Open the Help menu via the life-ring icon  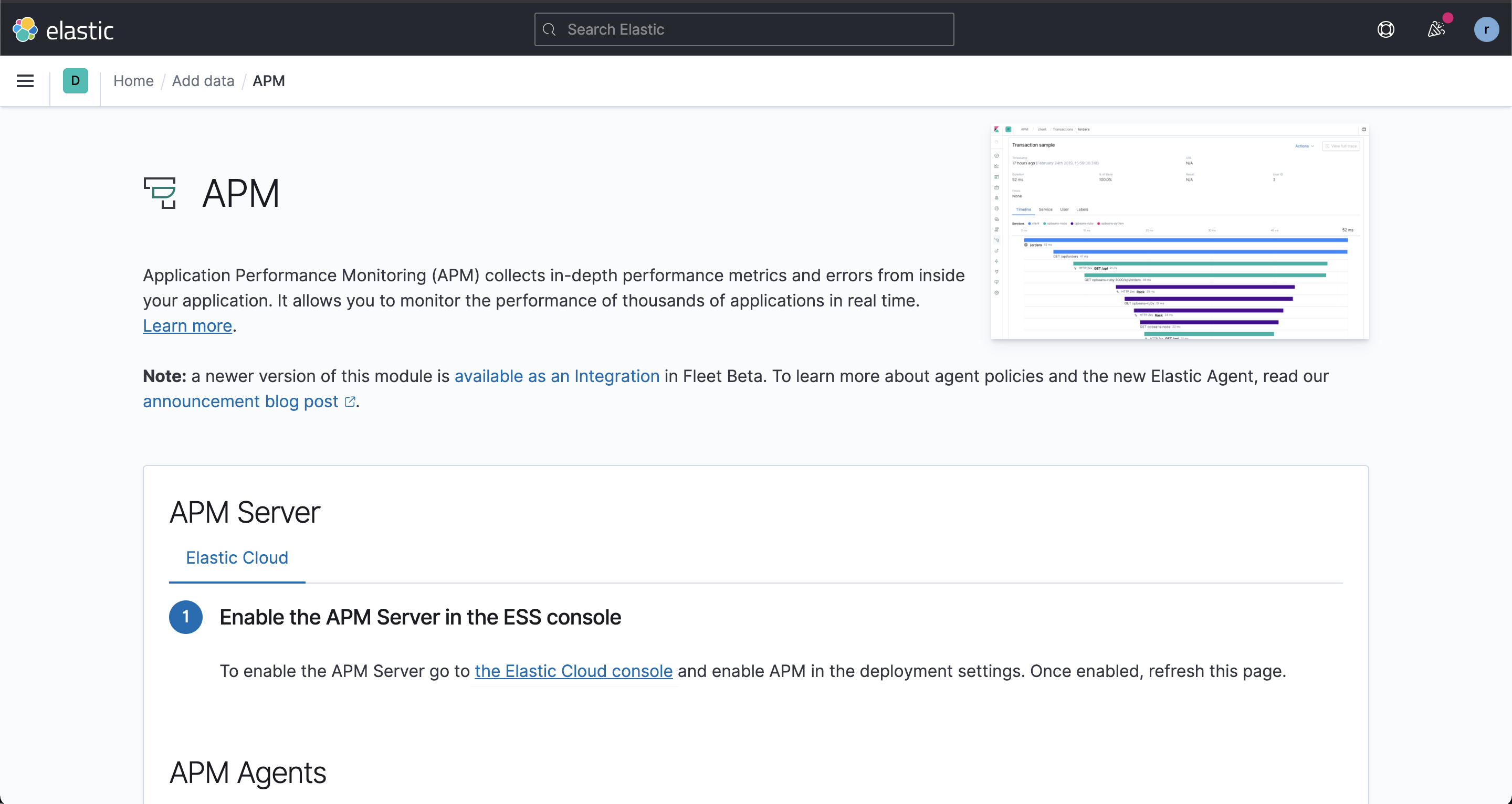coord(1386,29)
